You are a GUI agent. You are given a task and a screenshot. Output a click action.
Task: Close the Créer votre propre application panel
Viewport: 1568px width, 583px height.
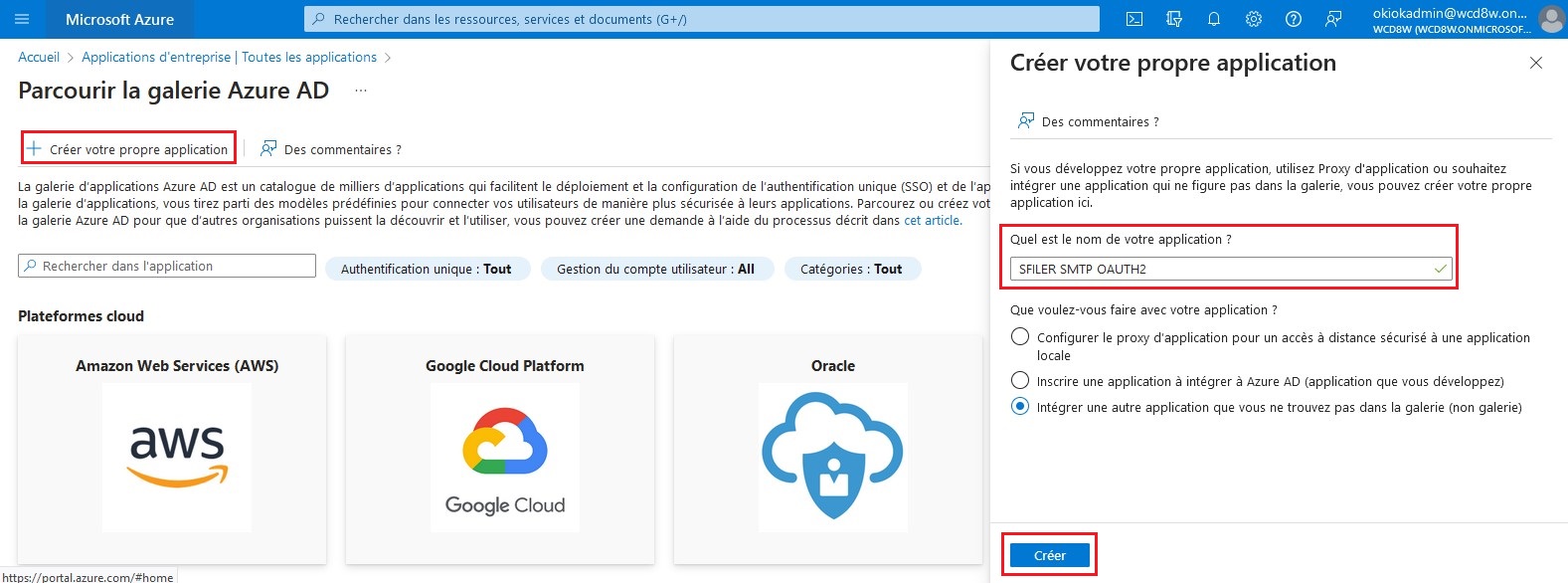point(1536,63)
